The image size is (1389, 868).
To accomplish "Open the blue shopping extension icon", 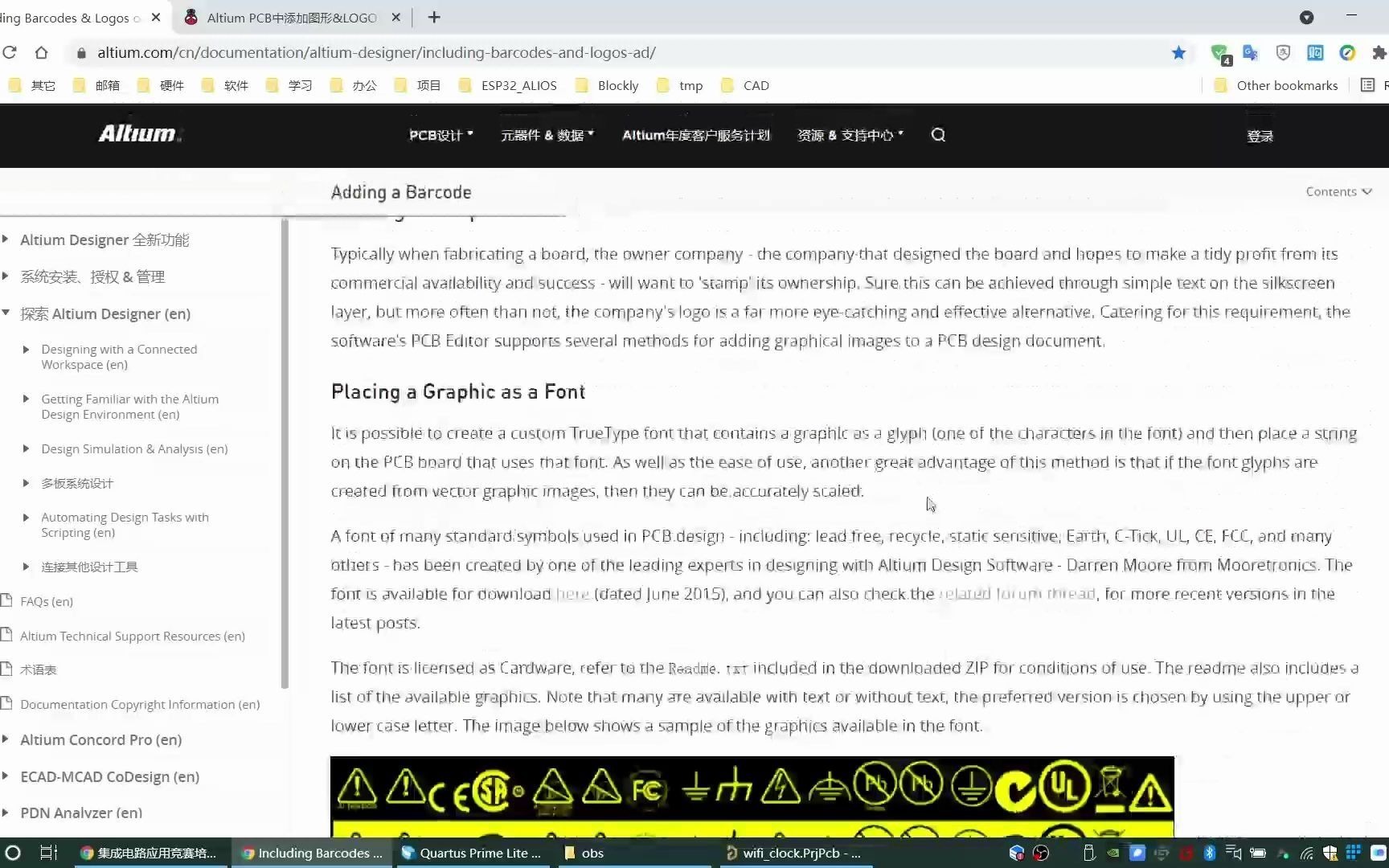I will tap(1315, 52).
